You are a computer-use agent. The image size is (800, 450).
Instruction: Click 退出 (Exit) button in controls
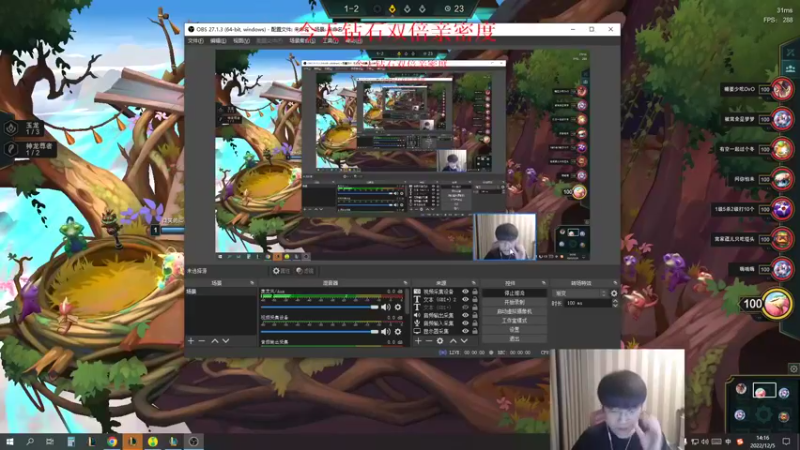point(514,339)
